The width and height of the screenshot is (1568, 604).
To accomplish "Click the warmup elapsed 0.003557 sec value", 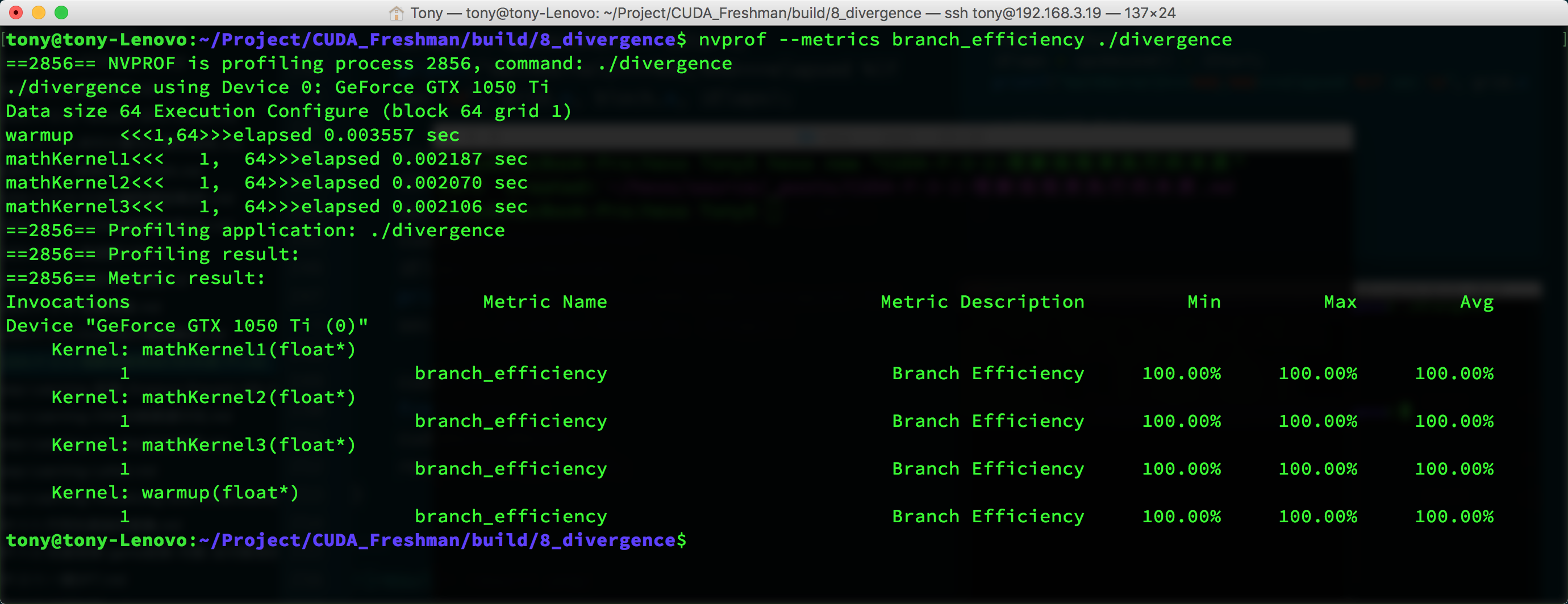I will click(x=368, y=135).
